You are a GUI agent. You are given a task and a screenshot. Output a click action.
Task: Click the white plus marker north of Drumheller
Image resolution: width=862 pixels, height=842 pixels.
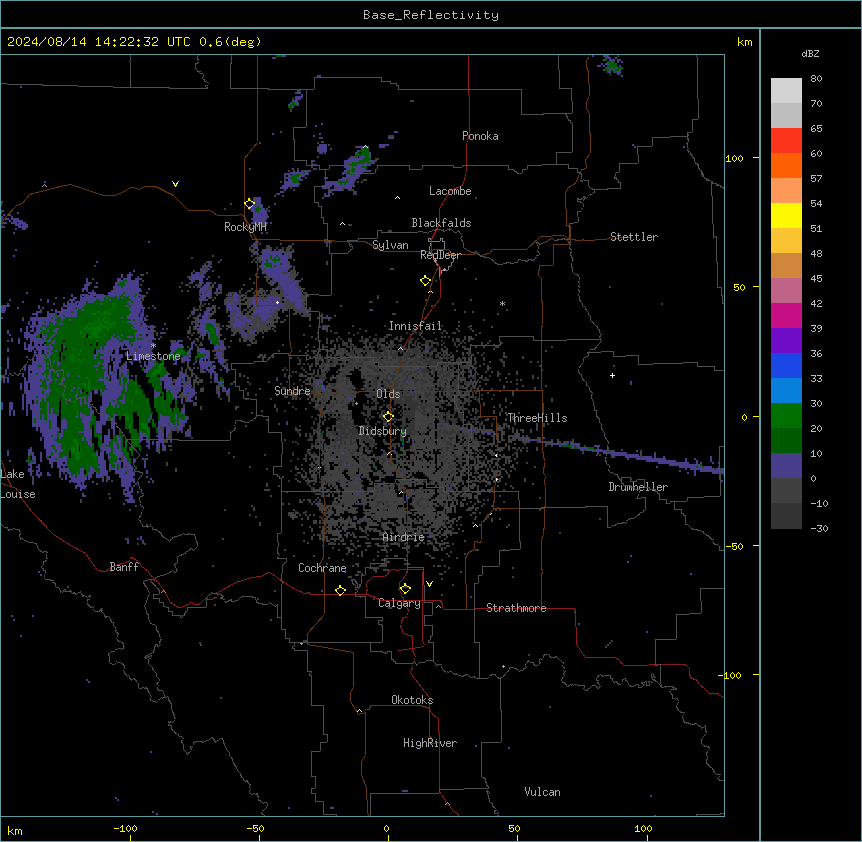coord(612,375)
